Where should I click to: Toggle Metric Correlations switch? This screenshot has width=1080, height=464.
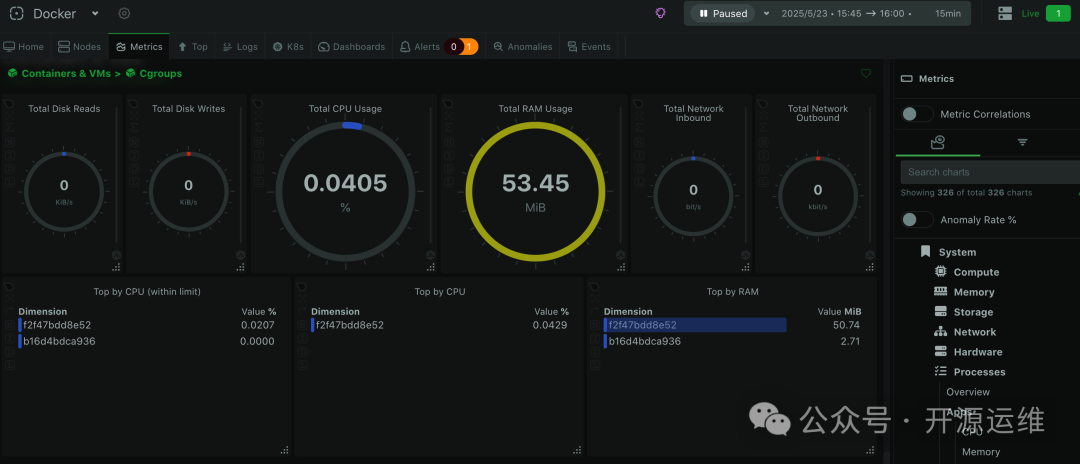[917, 114]
